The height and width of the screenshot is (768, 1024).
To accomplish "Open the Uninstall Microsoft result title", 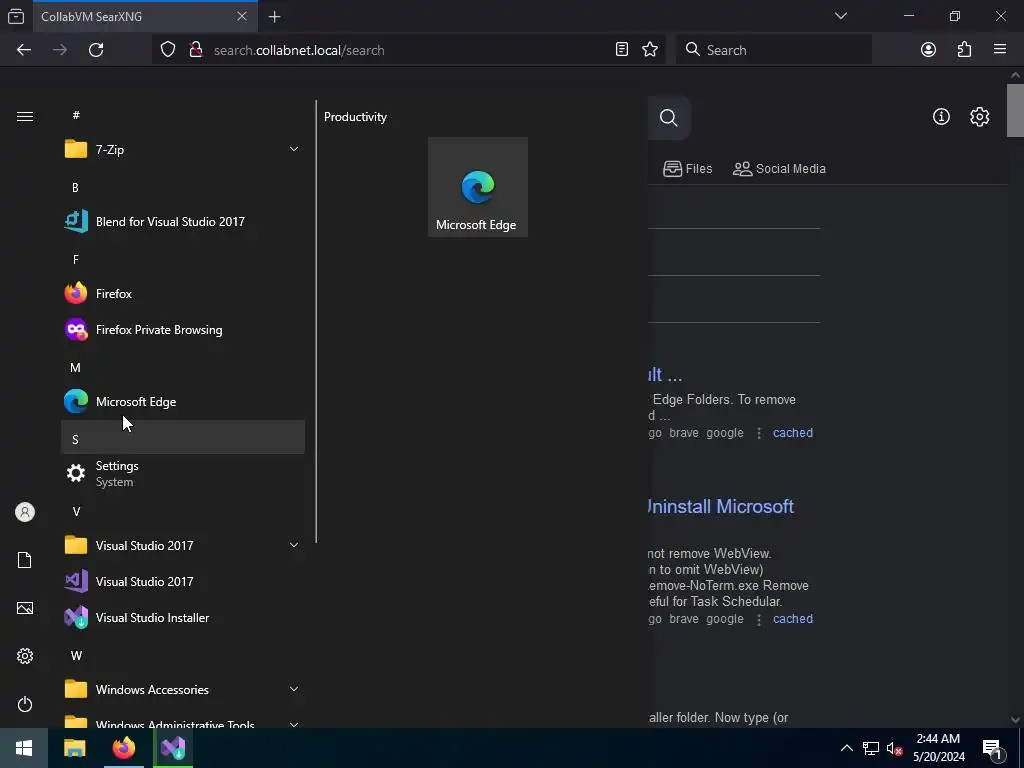I will [x=720, y=506].
